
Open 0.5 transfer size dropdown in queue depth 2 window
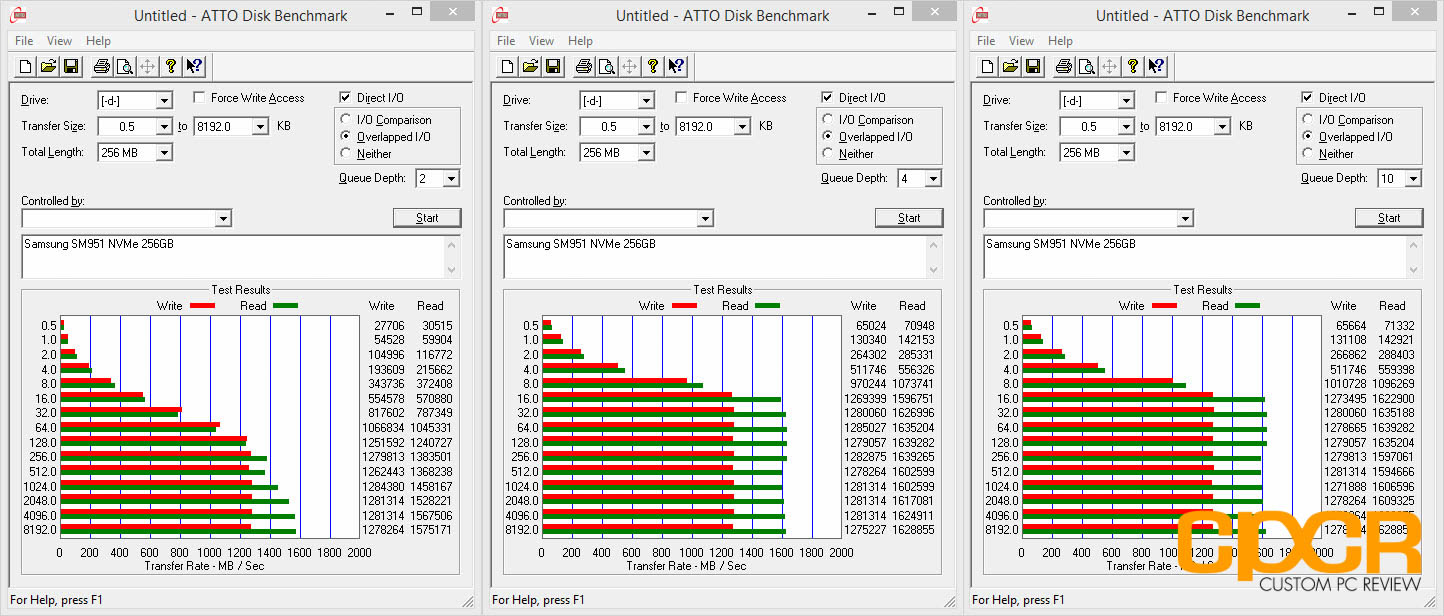(164, 127)
